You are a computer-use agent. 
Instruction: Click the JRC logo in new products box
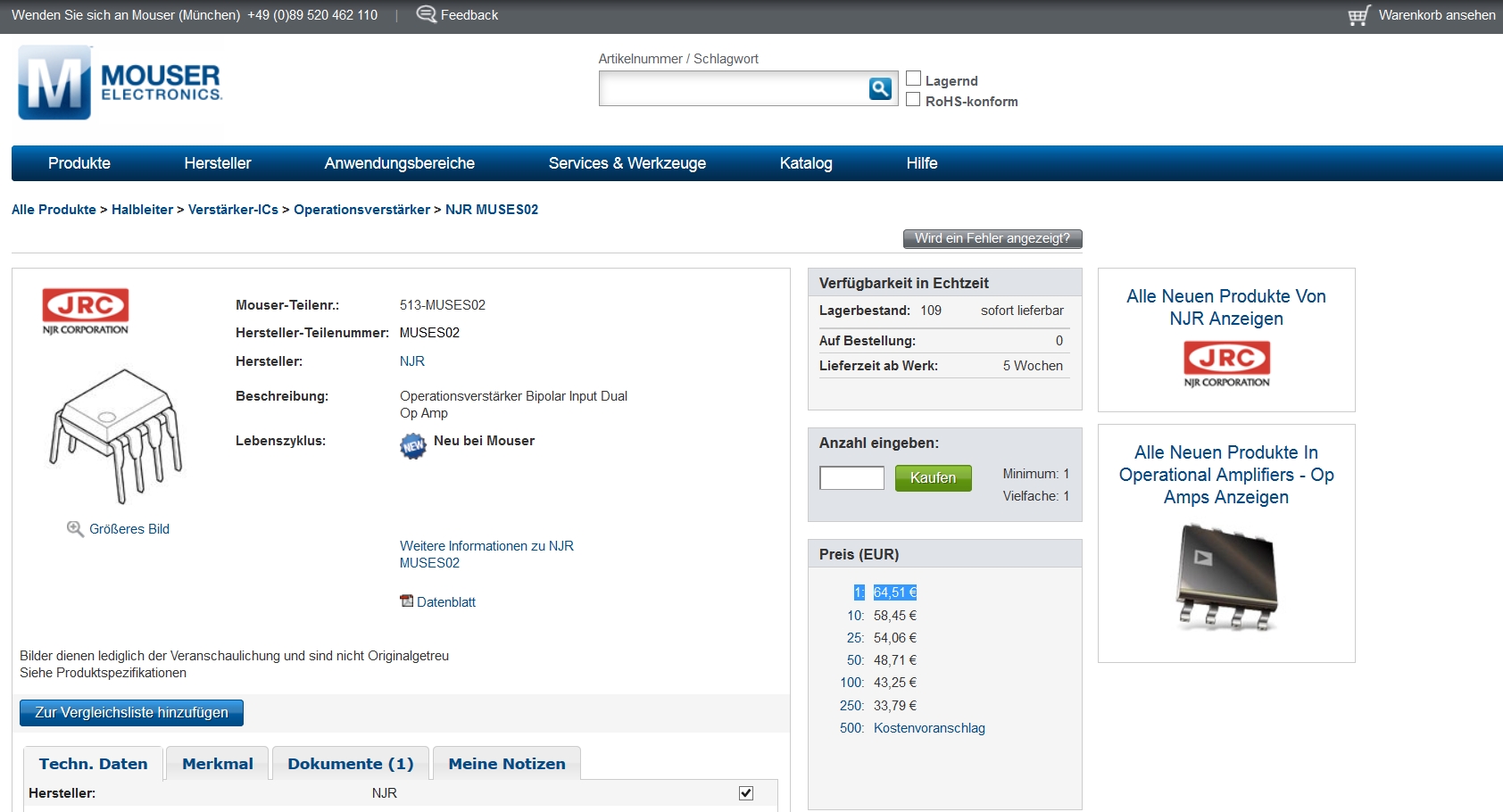1226,364
